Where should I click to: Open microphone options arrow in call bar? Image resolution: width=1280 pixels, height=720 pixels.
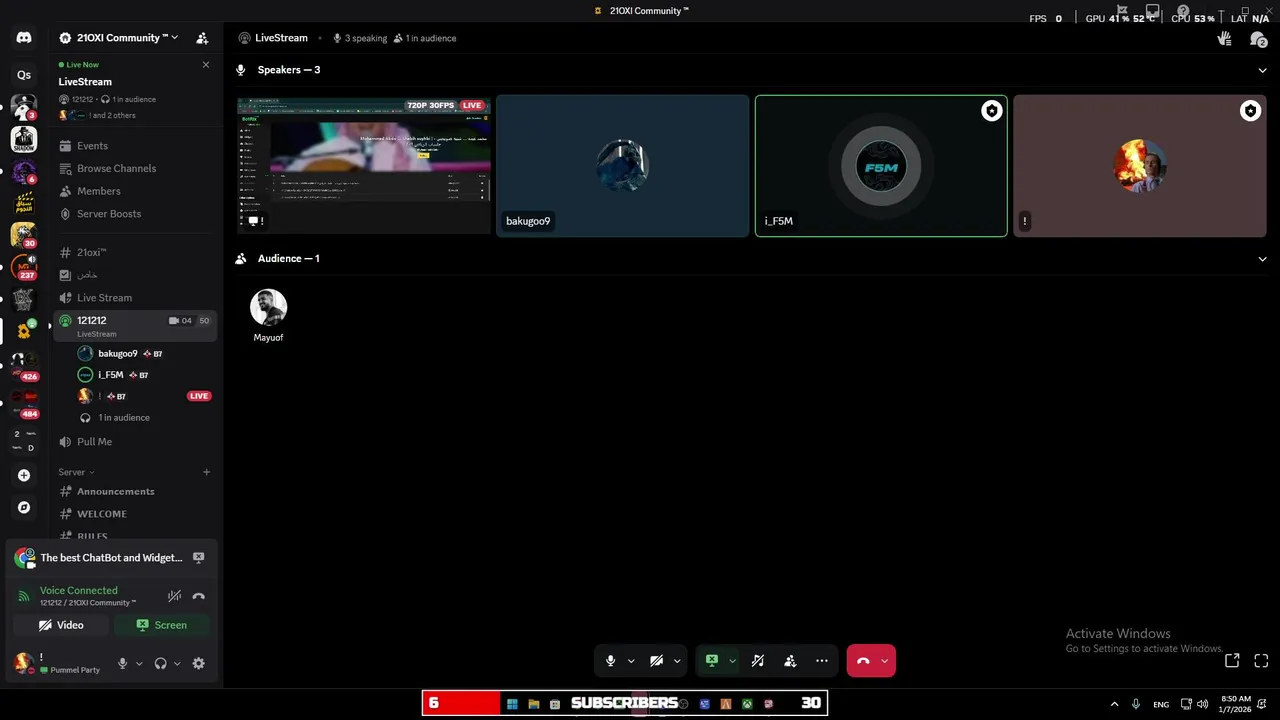point(631,661)
